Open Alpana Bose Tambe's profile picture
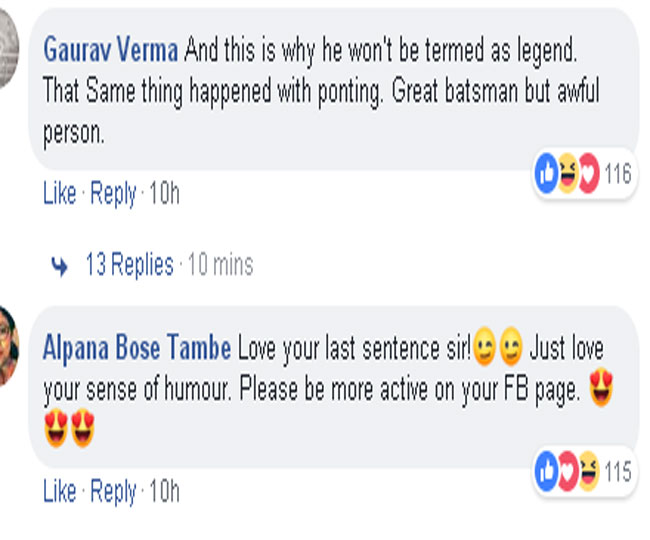Screen dimensions: 650x540 point(7,350)
